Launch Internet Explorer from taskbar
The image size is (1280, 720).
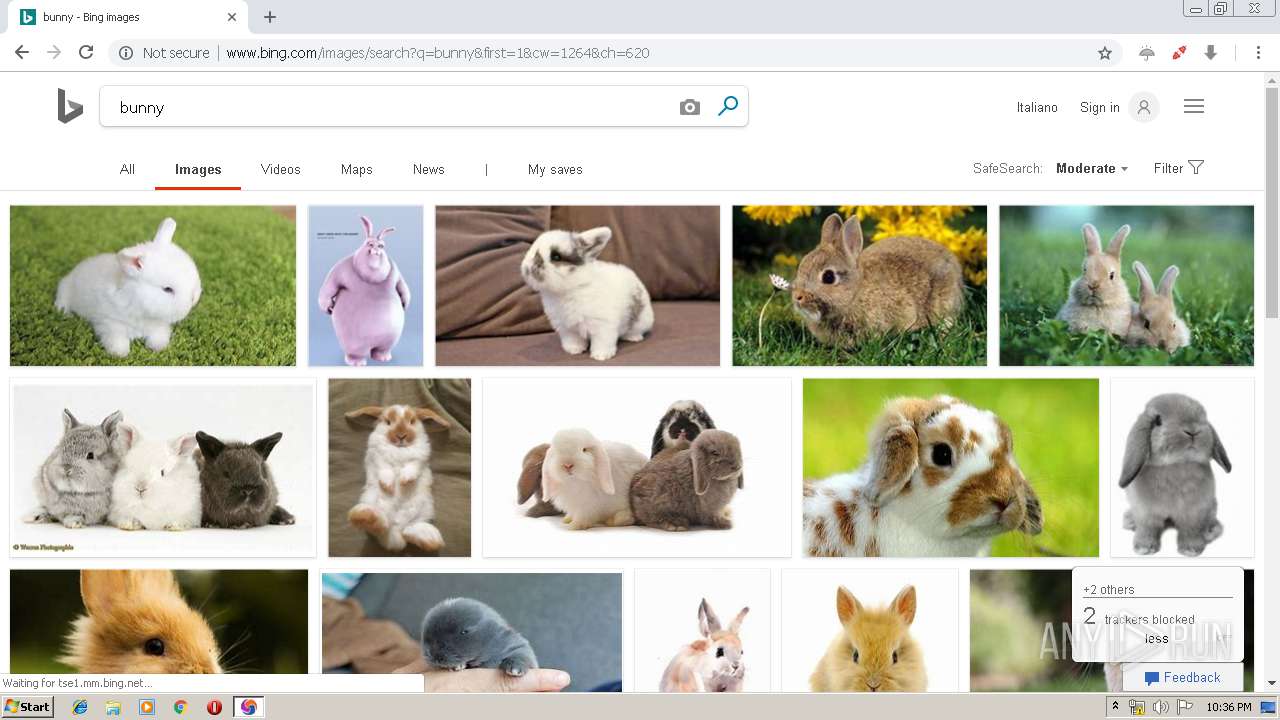[x=80, y=707]
